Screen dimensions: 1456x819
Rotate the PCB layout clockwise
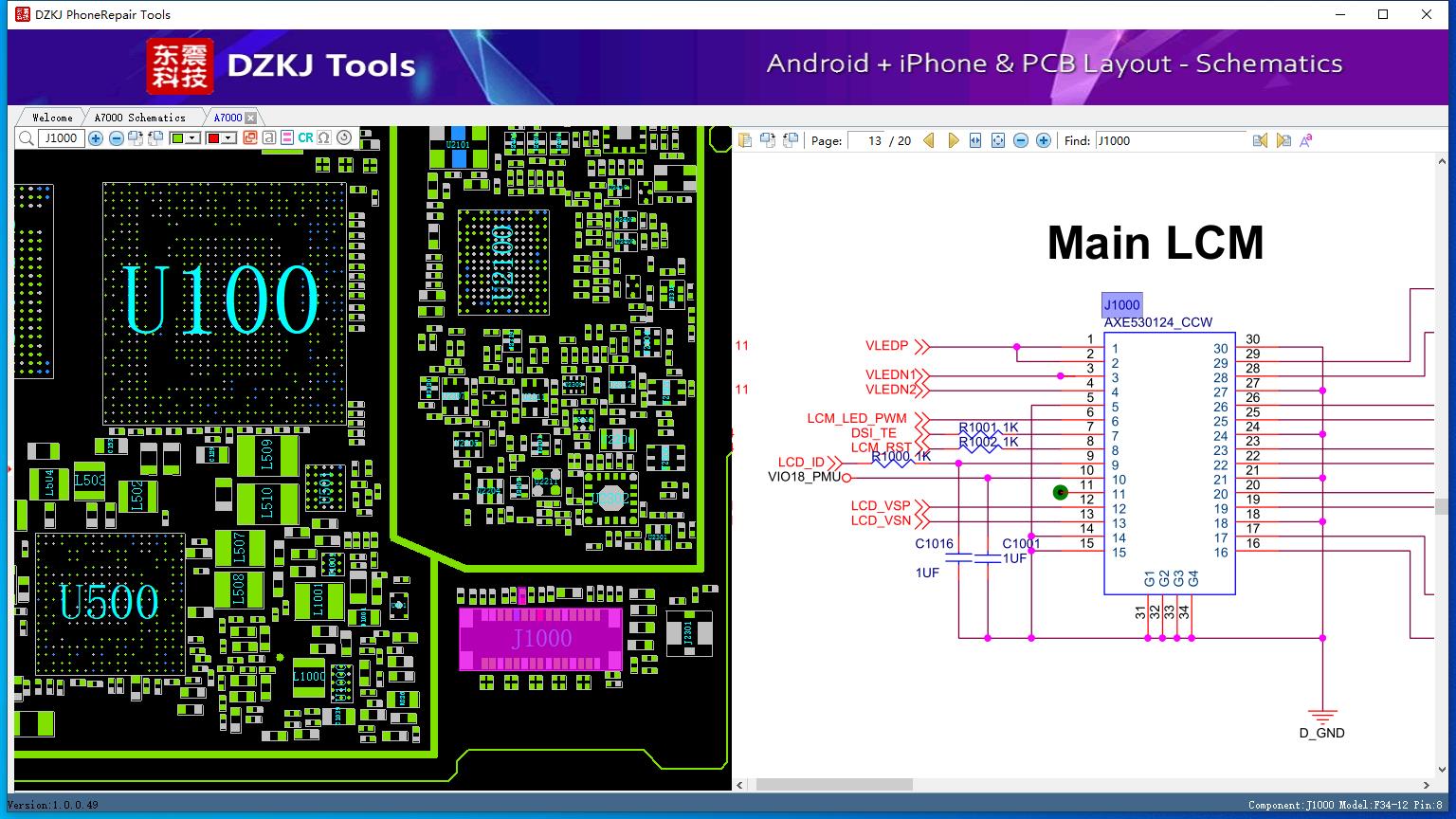[x=135, y=138]
